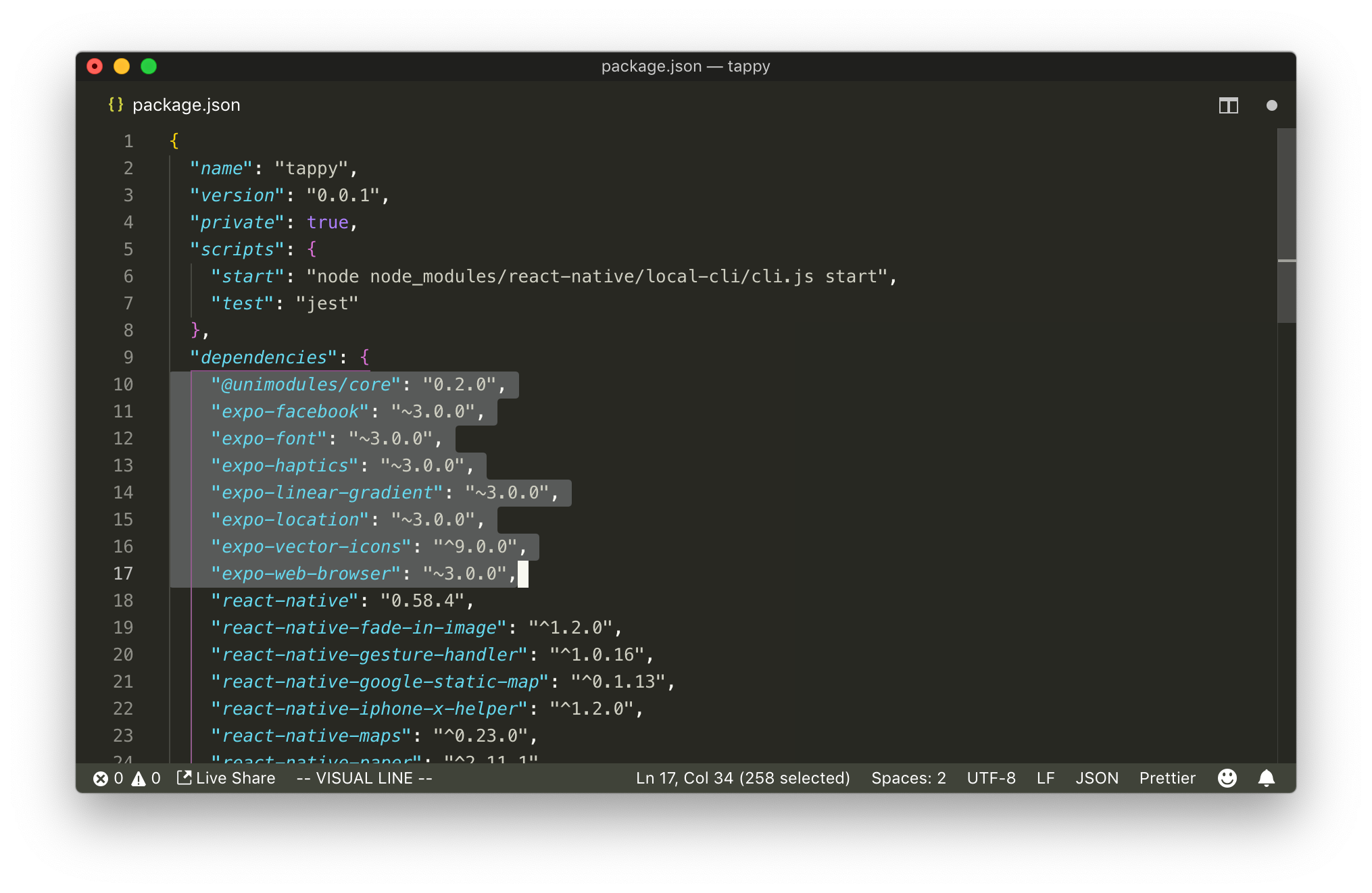Open notifications via the bell icon
Image resolution: width=1372 pixels, height=893 pixels.
tap(1265, 778)
